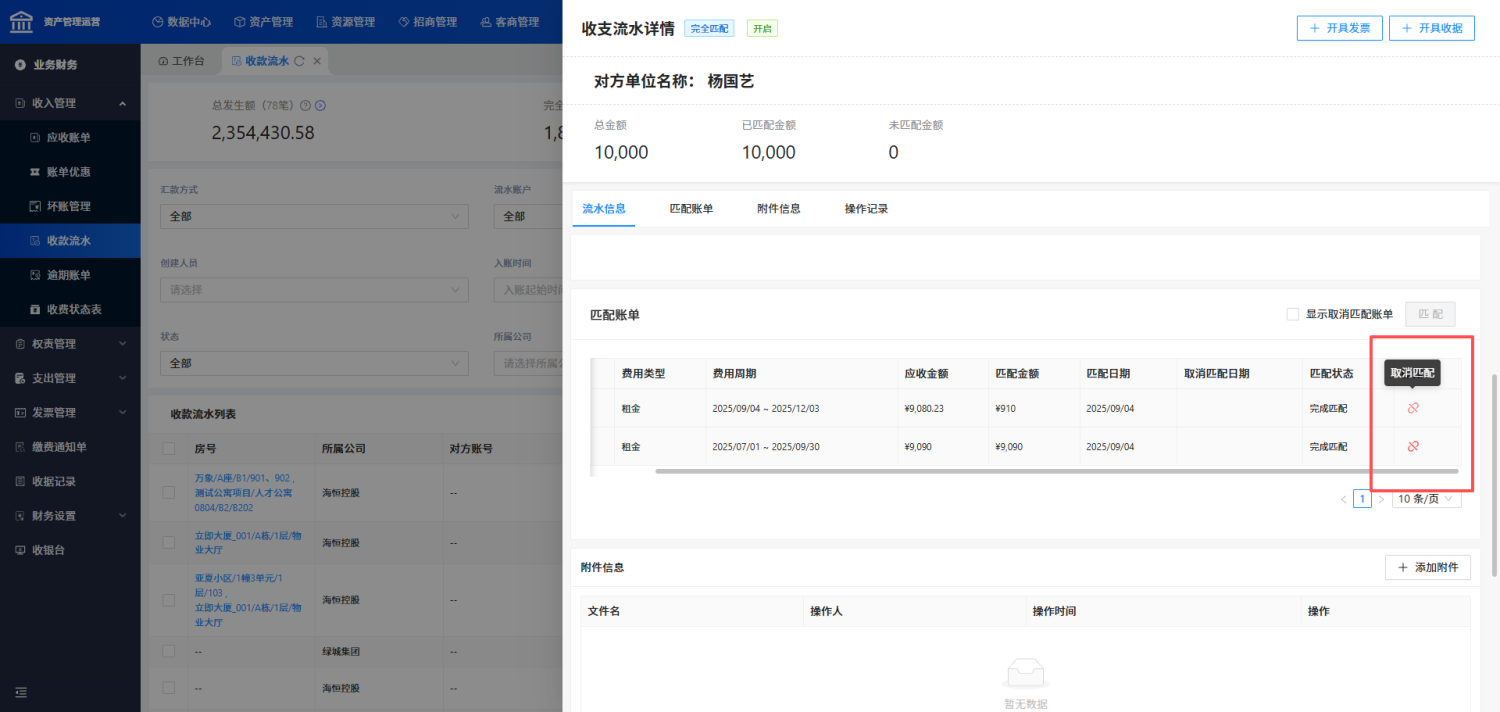
Task: Open the 10 条/页 page size dropdown
Action: [x=1426, y=499]
